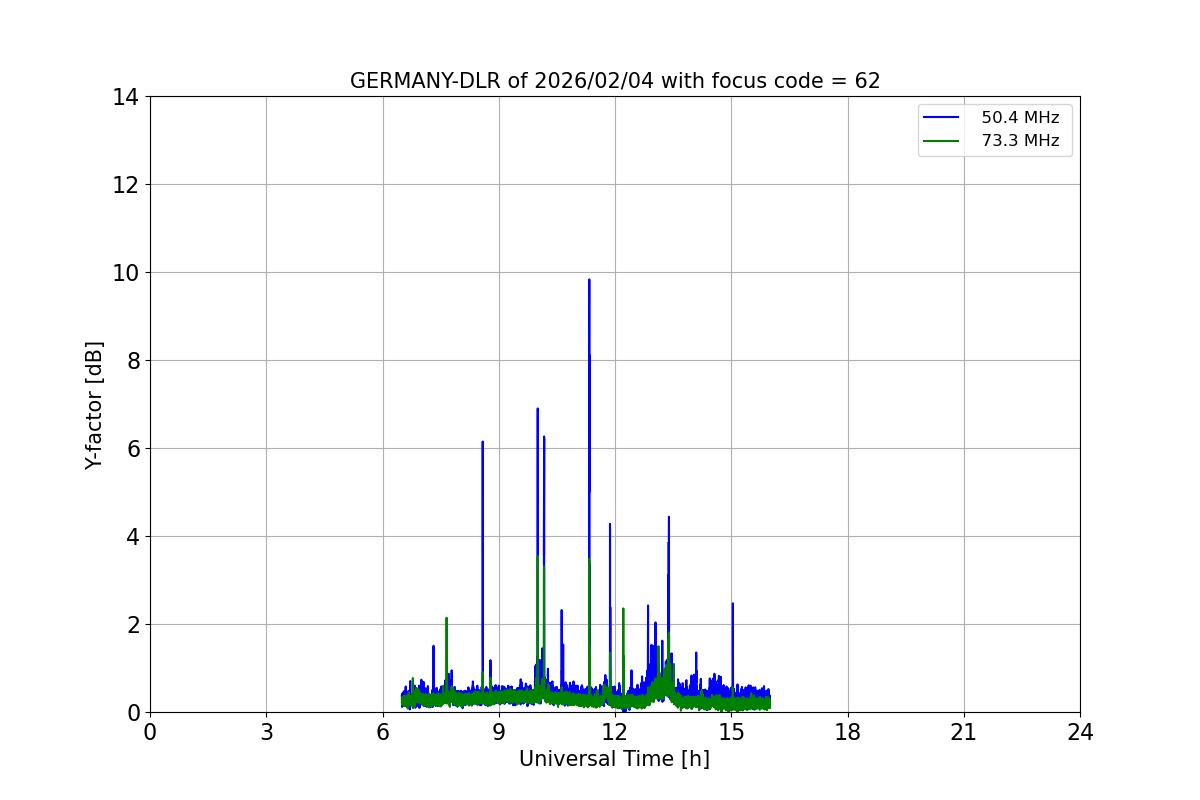Click the y-axis tick label 4

pos(131,537)
